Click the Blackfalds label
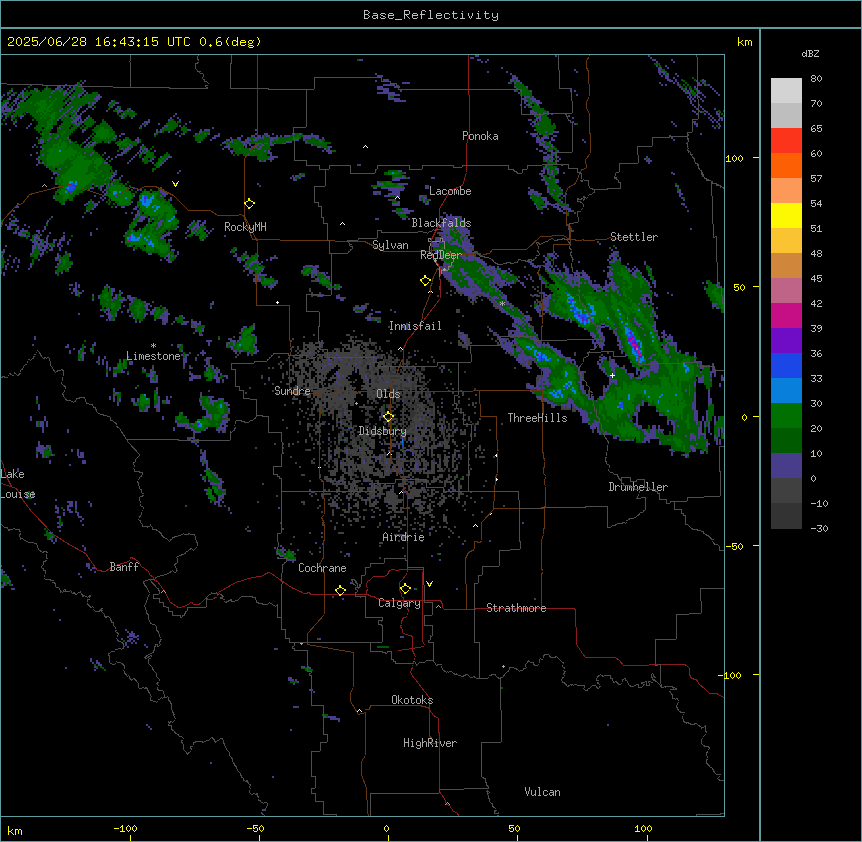The width and height of the screenshot is (862, 842). (x=441, y=223)
